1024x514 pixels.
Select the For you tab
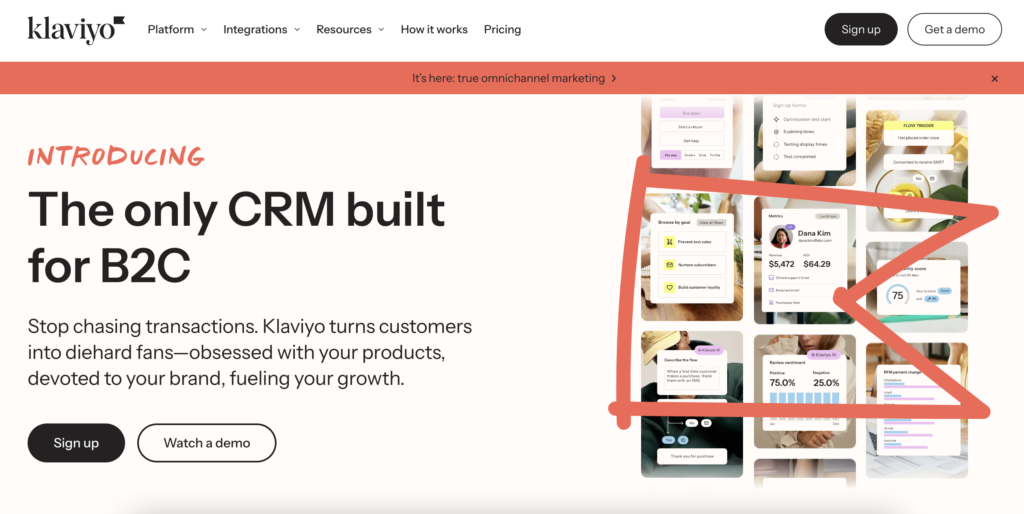pos(671,155)
